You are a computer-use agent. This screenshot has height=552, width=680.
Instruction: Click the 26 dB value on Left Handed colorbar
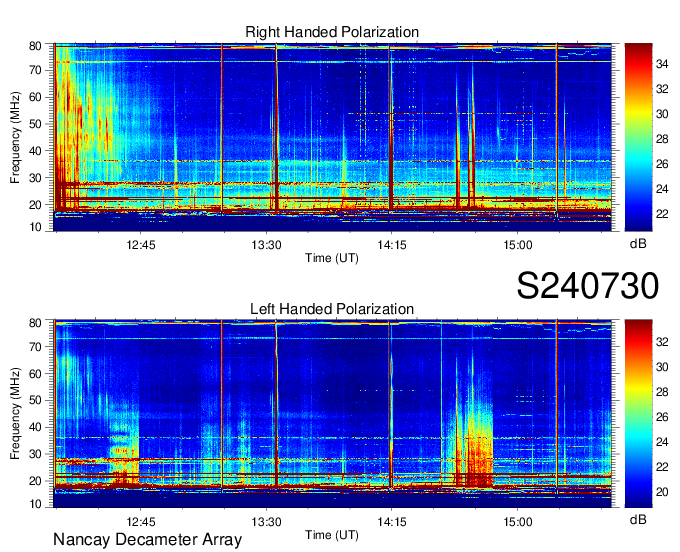coord(662,417)
